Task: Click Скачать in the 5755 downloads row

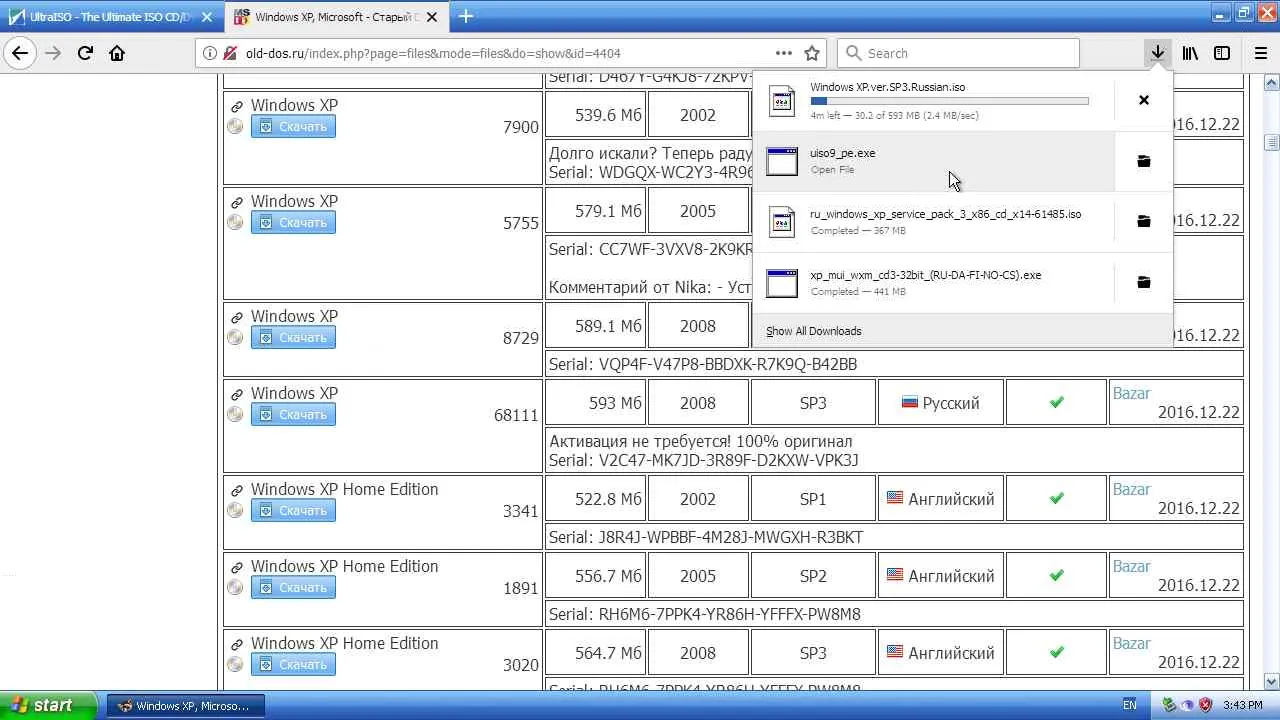Action: point(293,222)
